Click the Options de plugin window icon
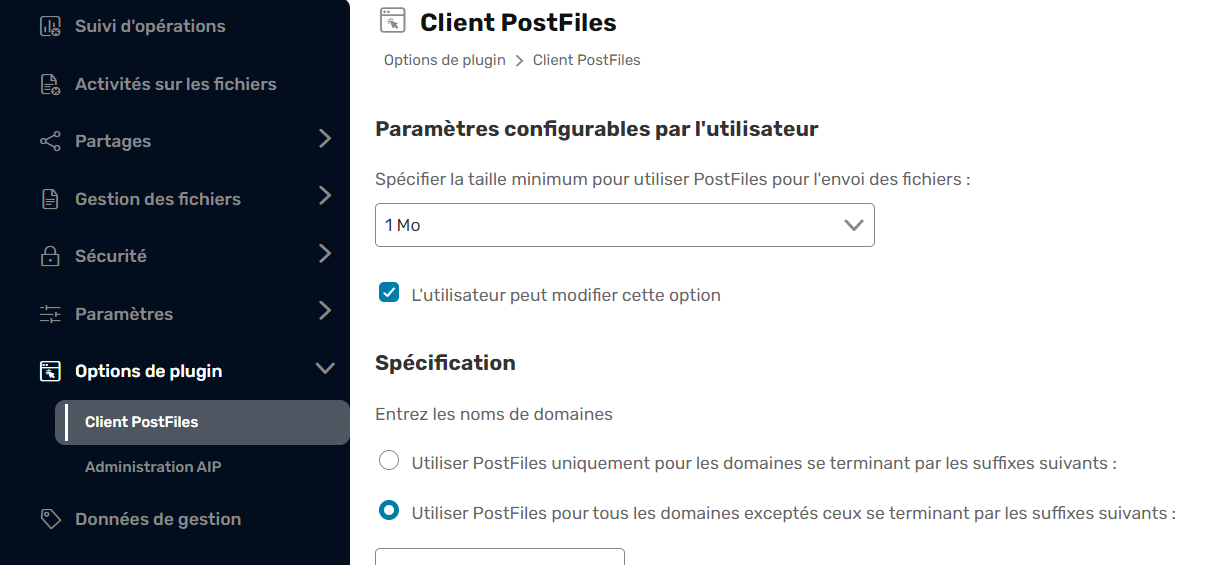The height and width of the screenshot is (565, 1218). coord(50,371)
